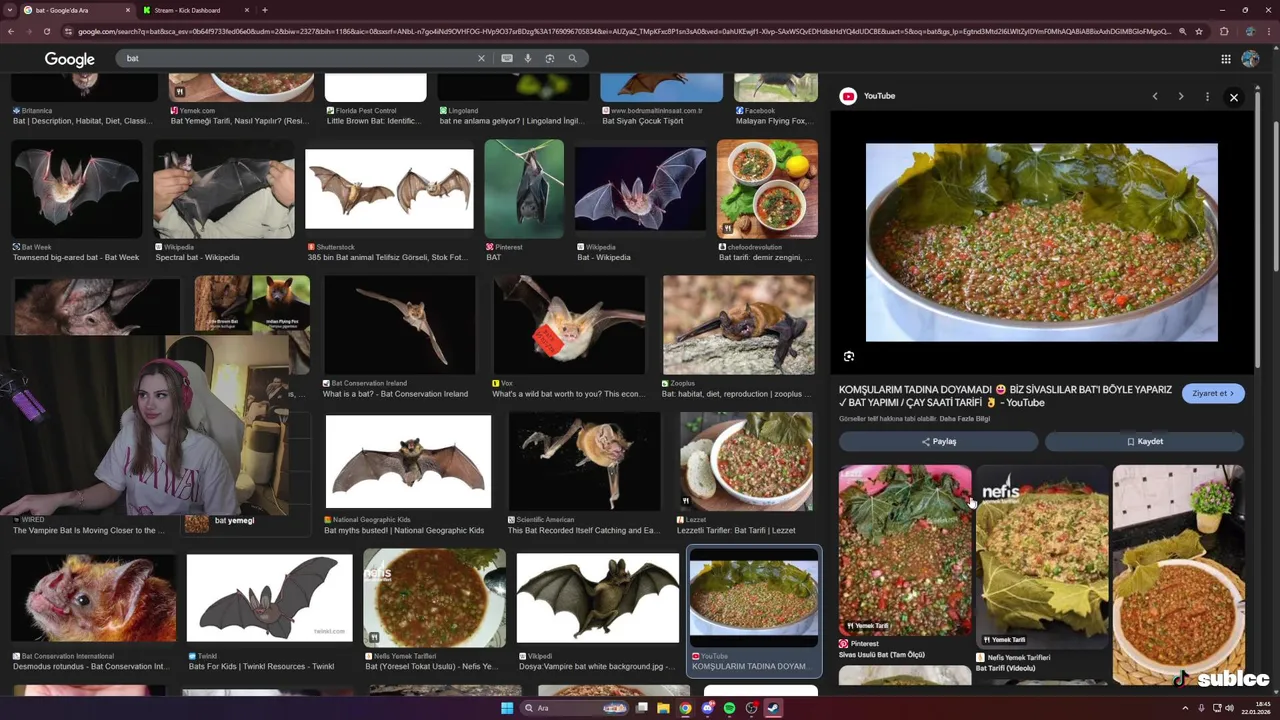Search by image with the Lens icon
The image size is (1280, 720).
pos(550,58)
